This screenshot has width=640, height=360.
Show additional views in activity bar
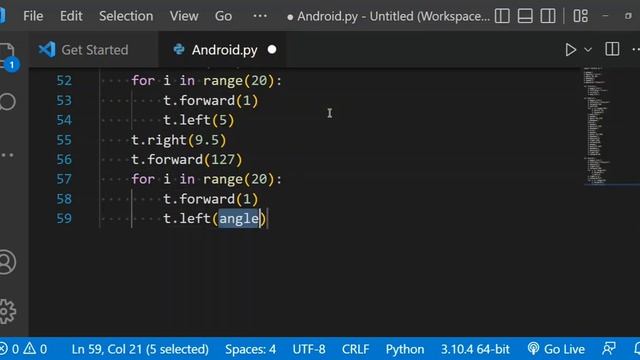[7, 155]
